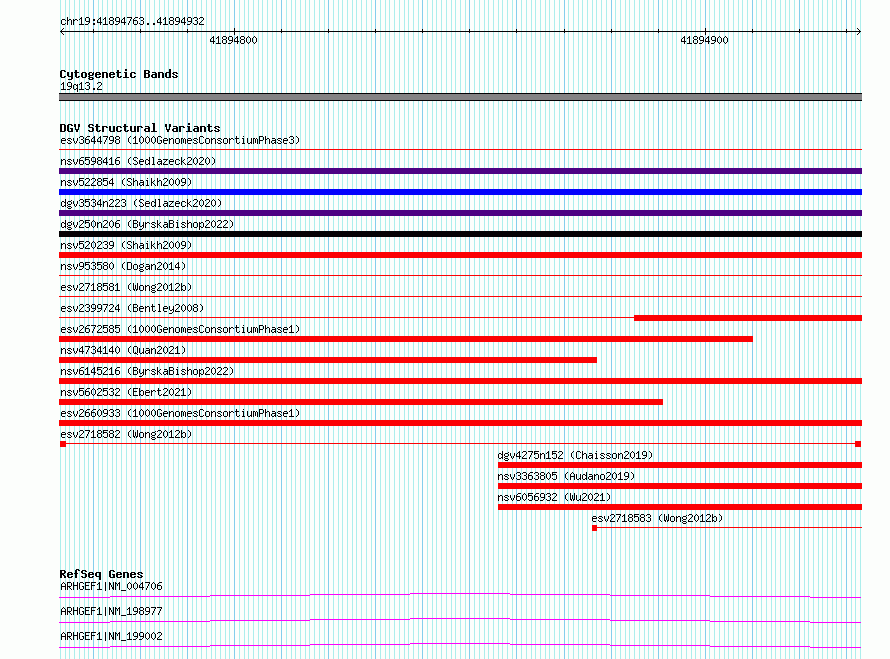Click the ARHGEF1|NM_004706 magenta transcript line
This screenshot has height=659, width=890.
point(460,595)
